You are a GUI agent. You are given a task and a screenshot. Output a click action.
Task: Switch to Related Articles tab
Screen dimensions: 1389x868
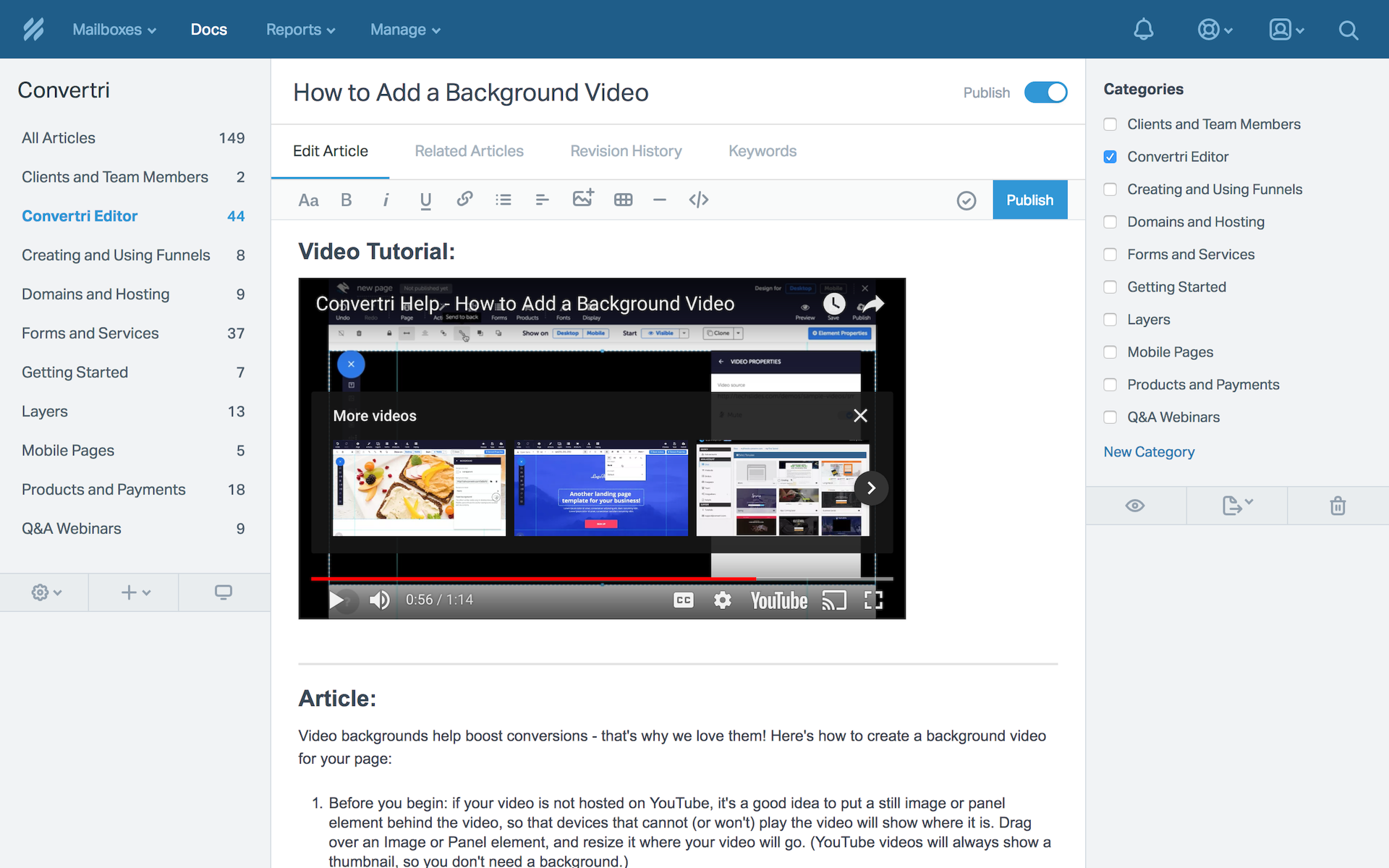469,151
